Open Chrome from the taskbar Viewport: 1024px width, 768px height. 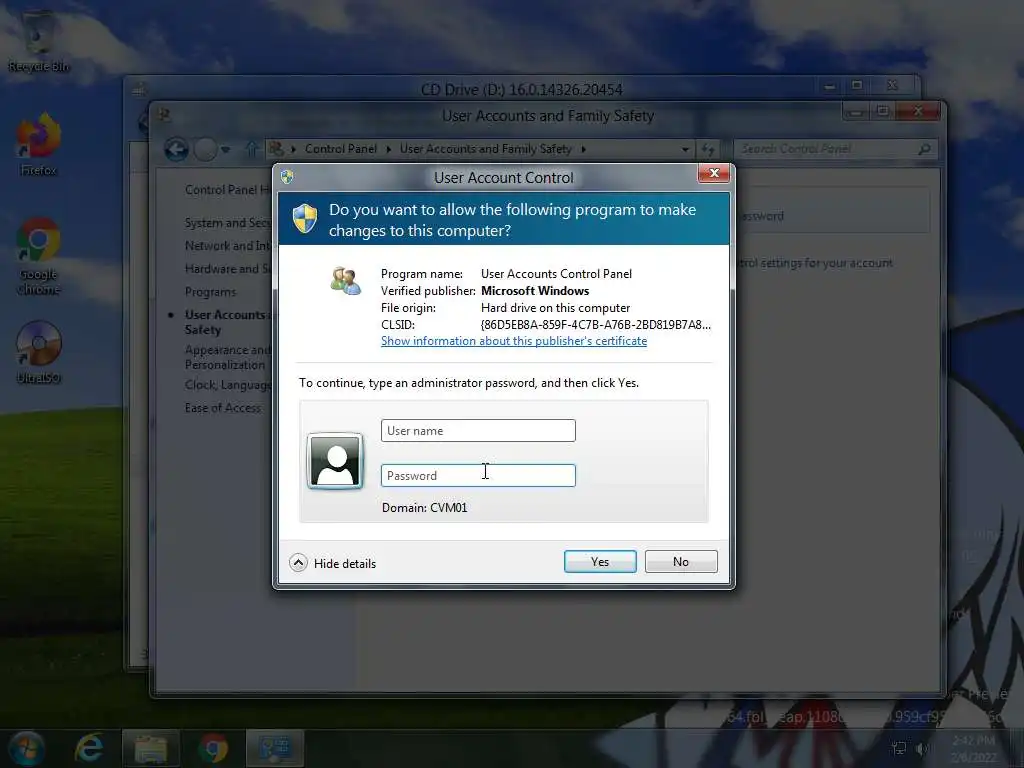213,748
